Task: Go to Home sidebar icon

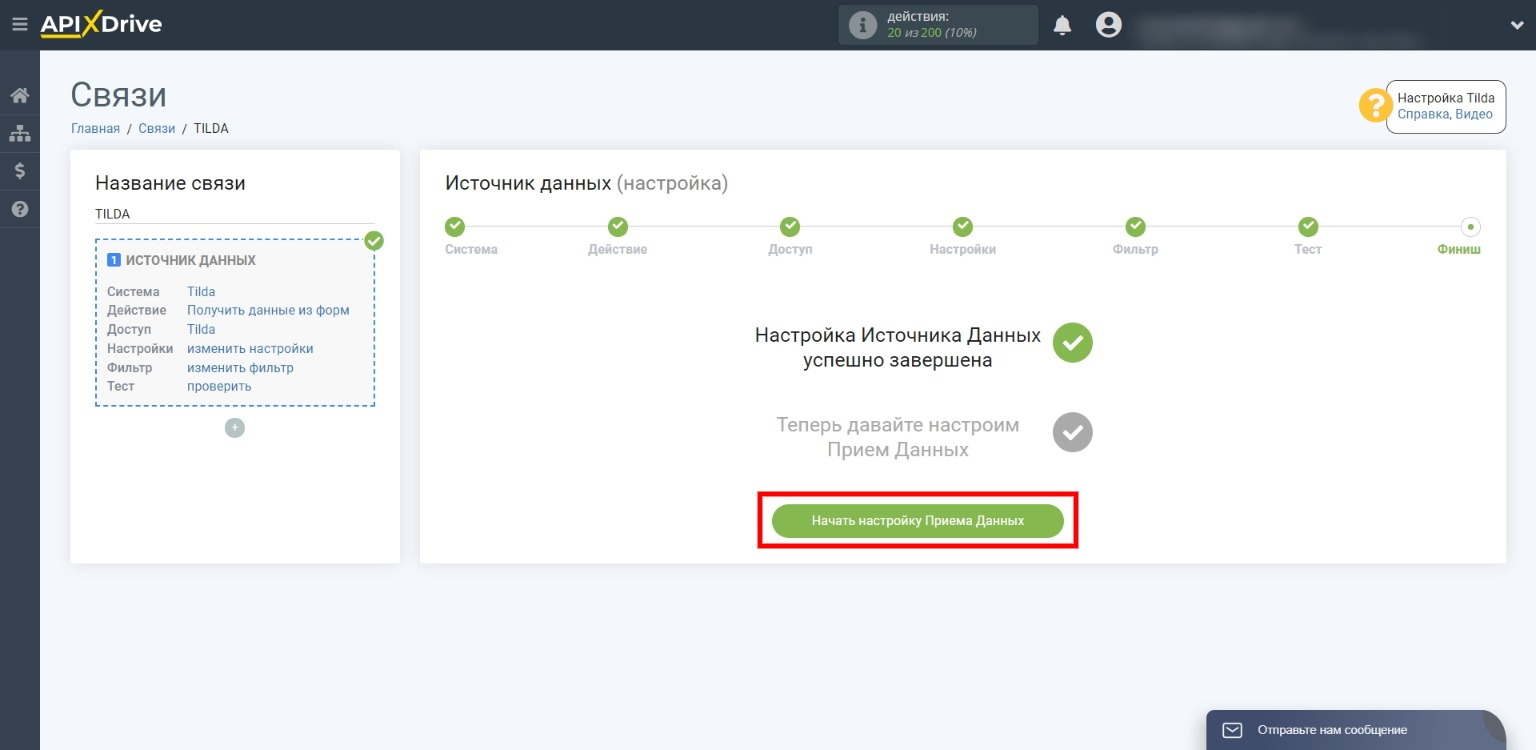Action: [x=19, y=96]
